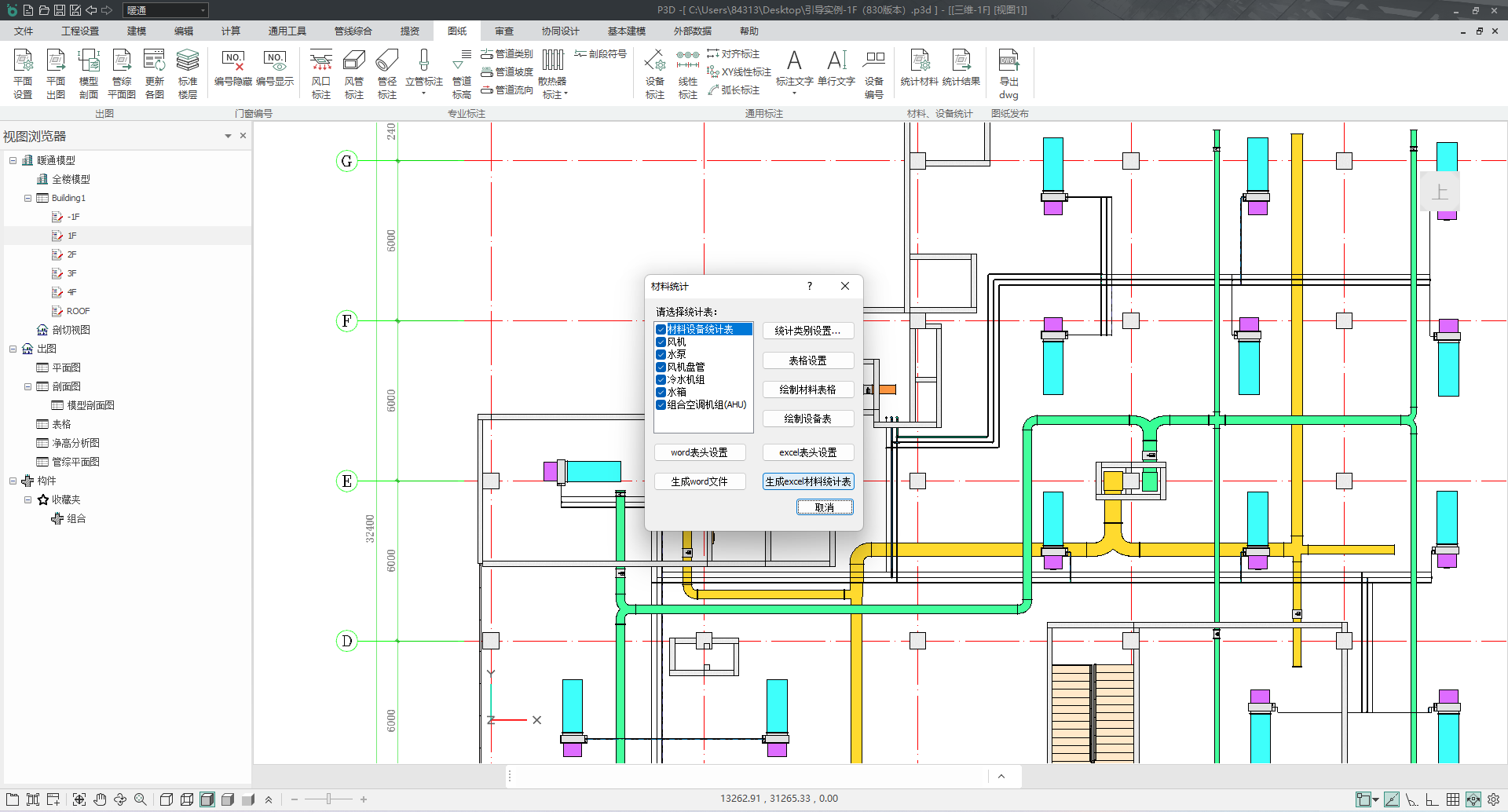Image resolution: width=1508 pixels, height=812 pixels.
Task: Click the zoom slider in the status bar
Action: (x=328, y=799)
